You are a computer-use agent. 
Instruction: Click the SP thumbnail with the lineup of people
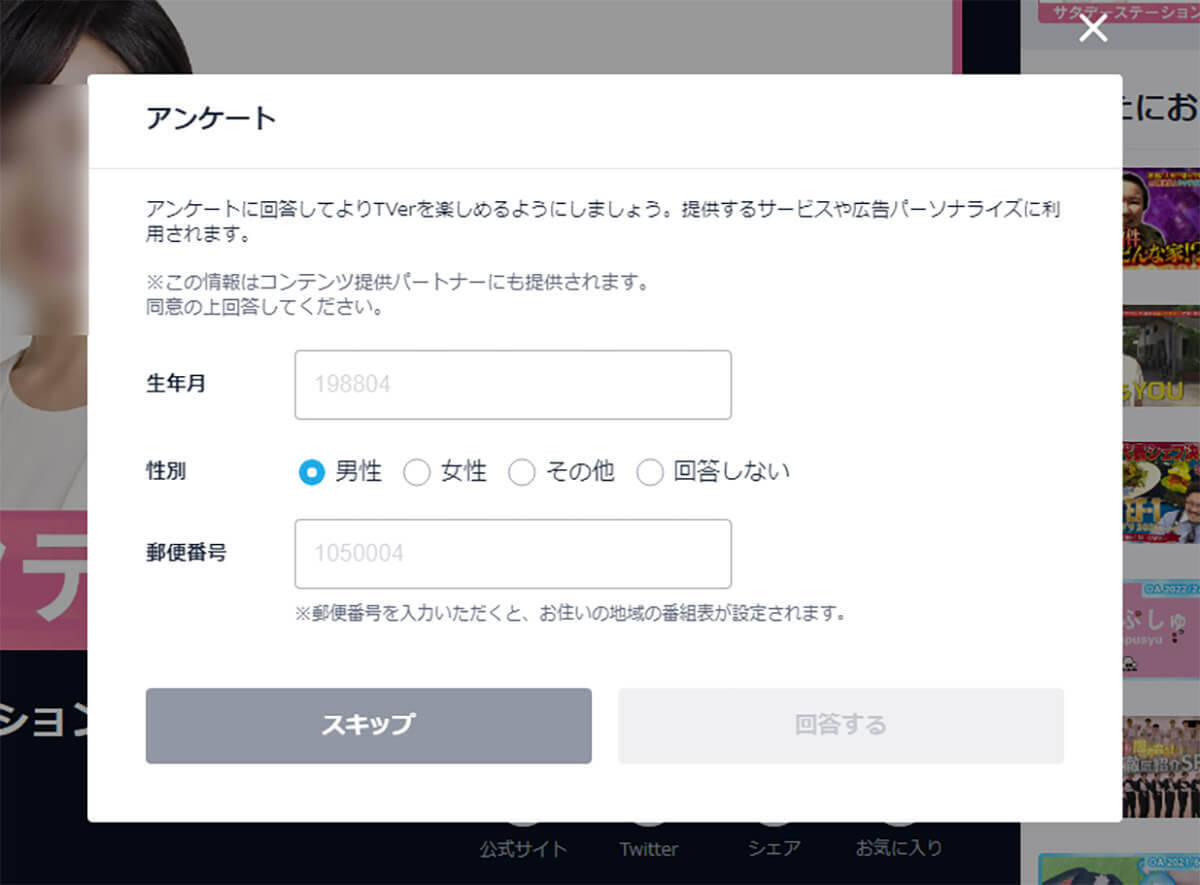(1161, 766)
